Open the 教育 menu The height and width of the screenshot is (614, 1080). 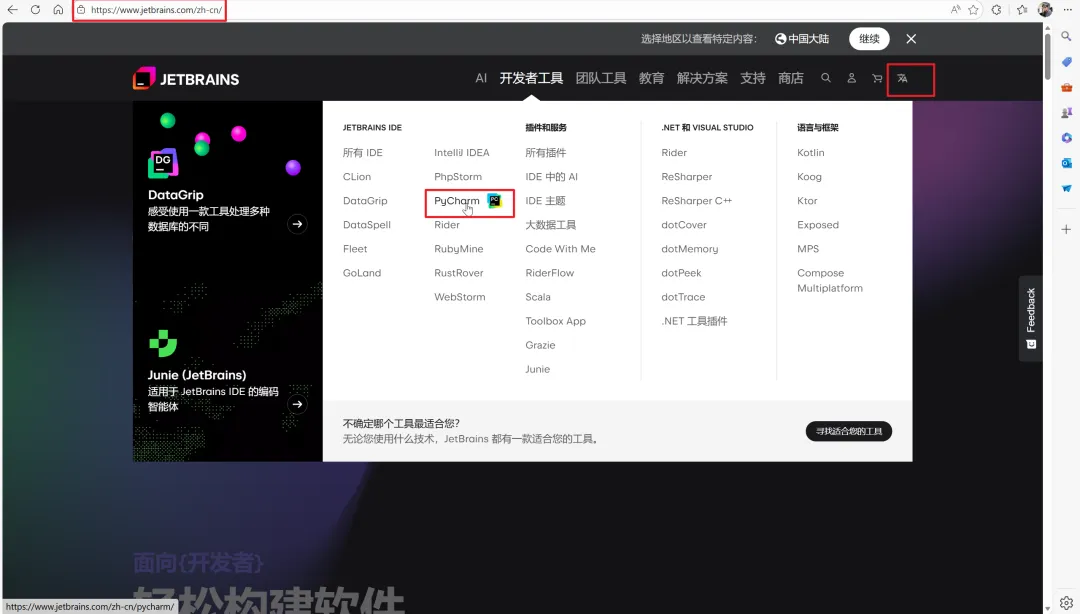point(651,78)
